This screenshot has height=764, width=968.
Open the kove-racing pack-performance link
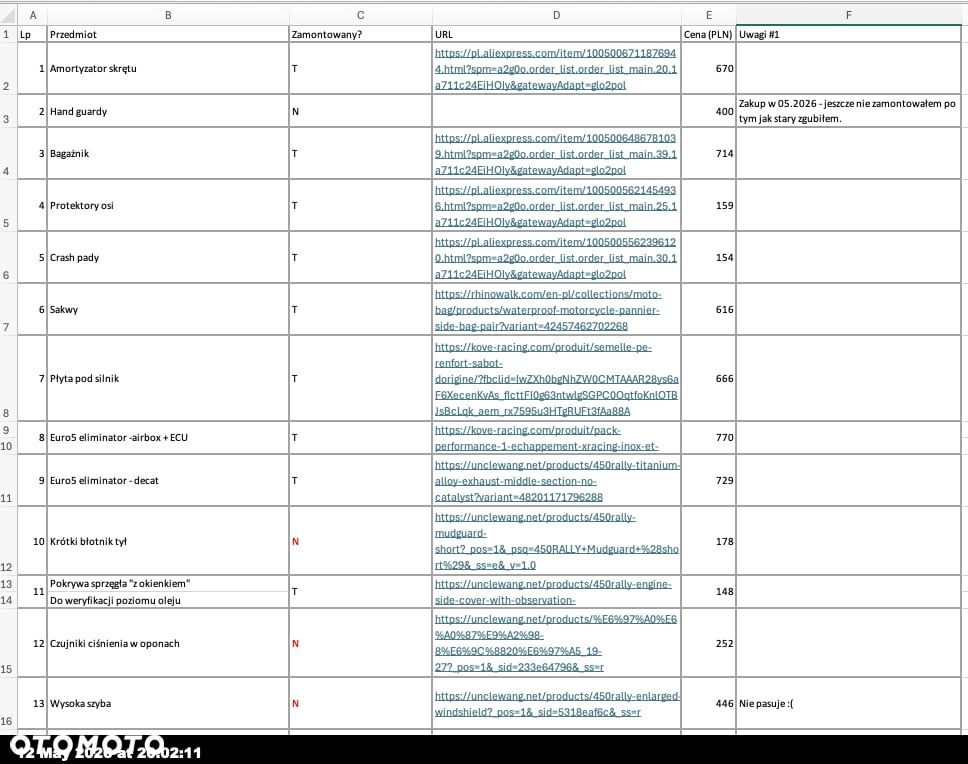(x=547, y=438)
